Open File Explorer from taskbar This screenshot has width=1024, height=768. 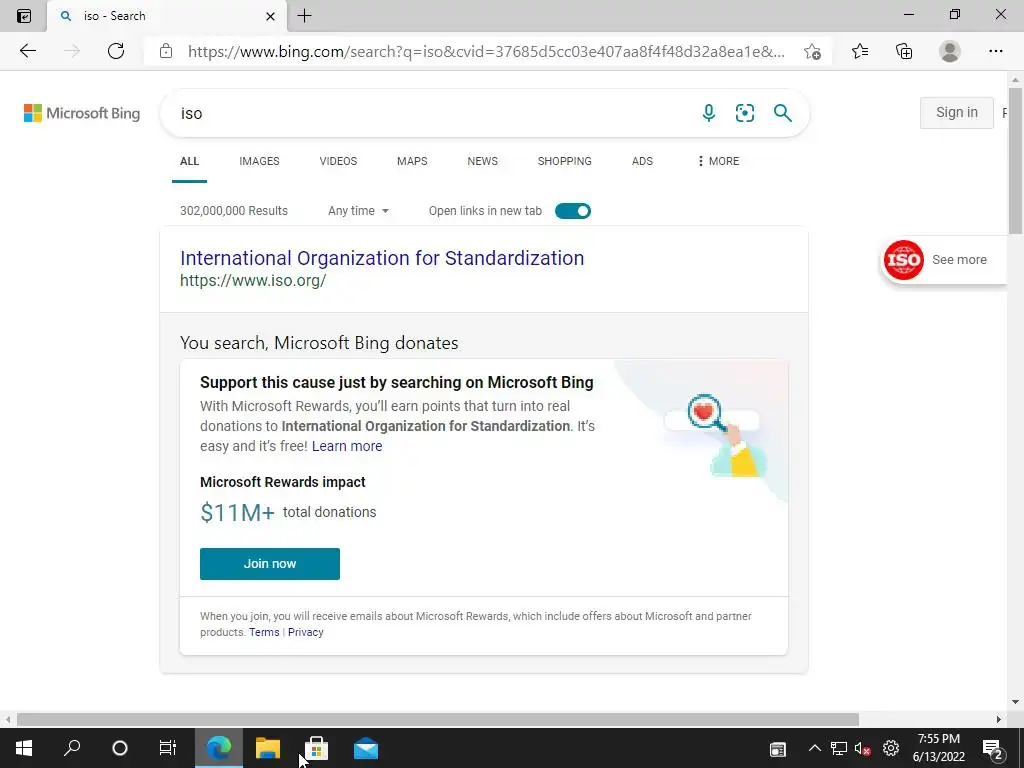click(x=268, y=748)
